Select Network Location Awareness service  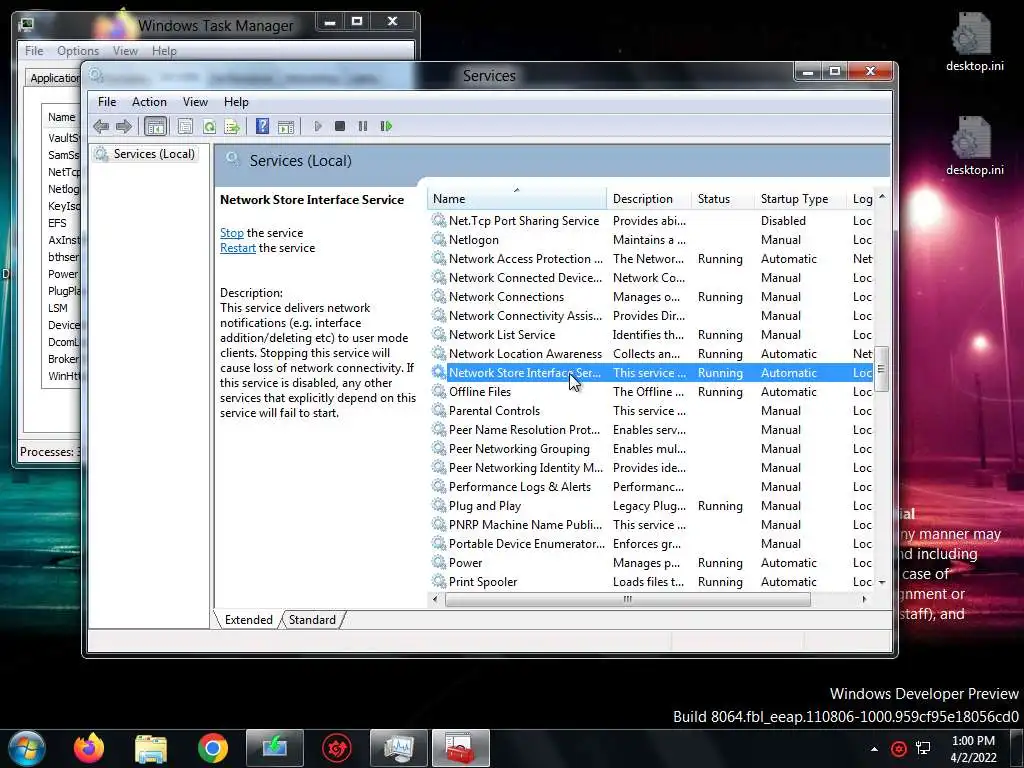tap(651, 353)
